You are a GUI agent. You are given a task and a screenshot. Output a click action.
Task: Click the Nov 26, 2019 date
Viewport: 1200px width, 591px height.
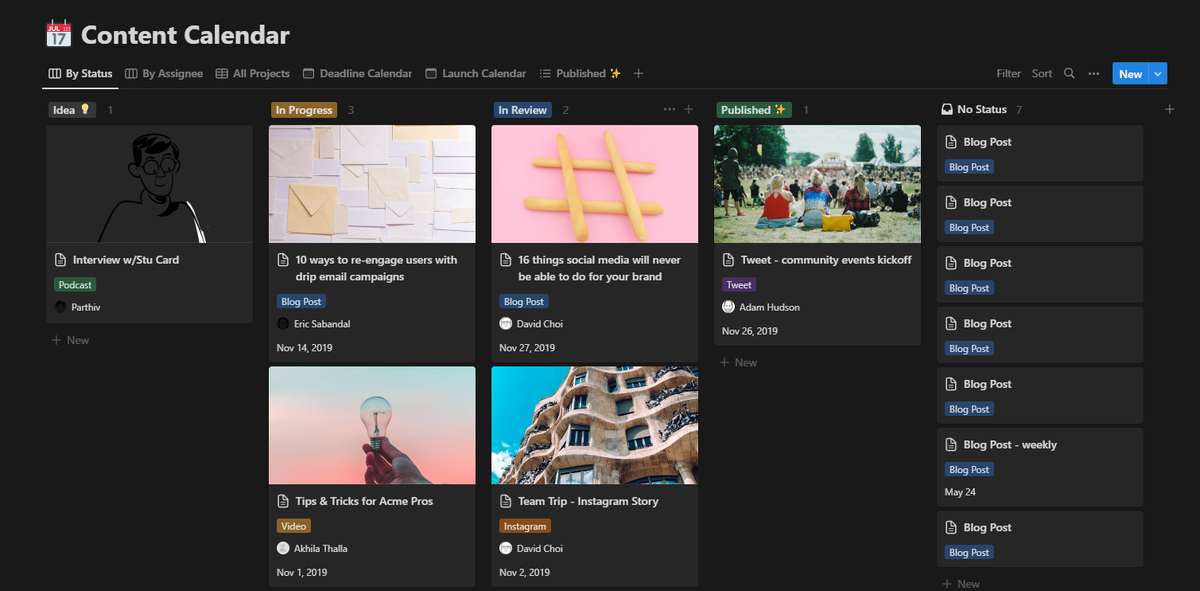point(750,331)
